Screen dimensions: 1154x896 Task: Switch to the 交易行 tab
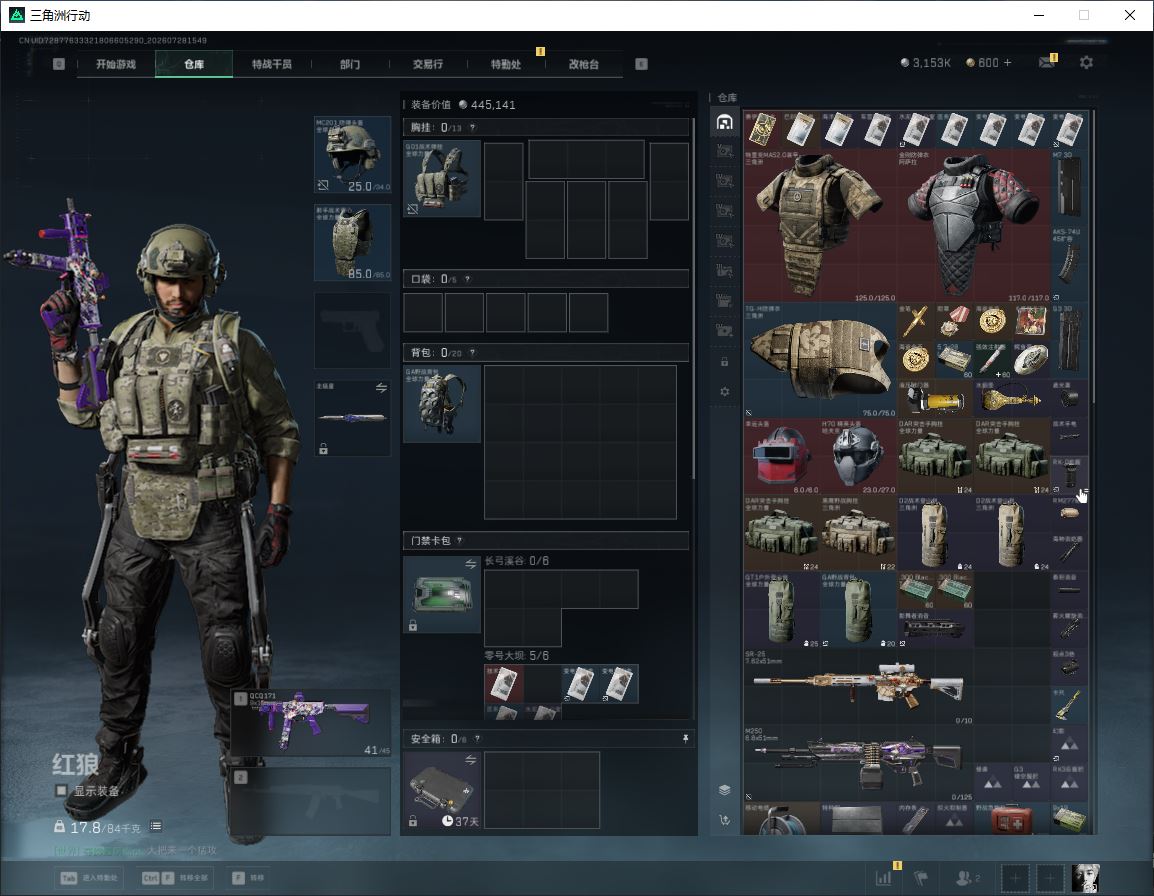coord(428,64)
